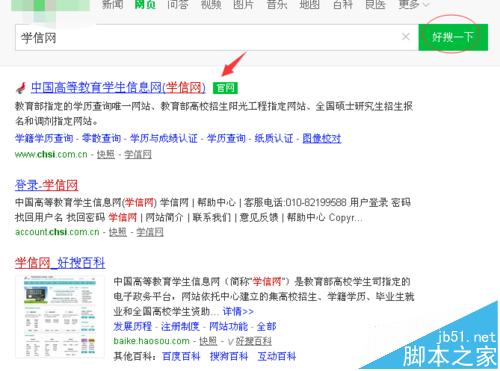500x371 pixels.
Task: Open the 学信网_好搜百科 result
Action: point(60,263)
